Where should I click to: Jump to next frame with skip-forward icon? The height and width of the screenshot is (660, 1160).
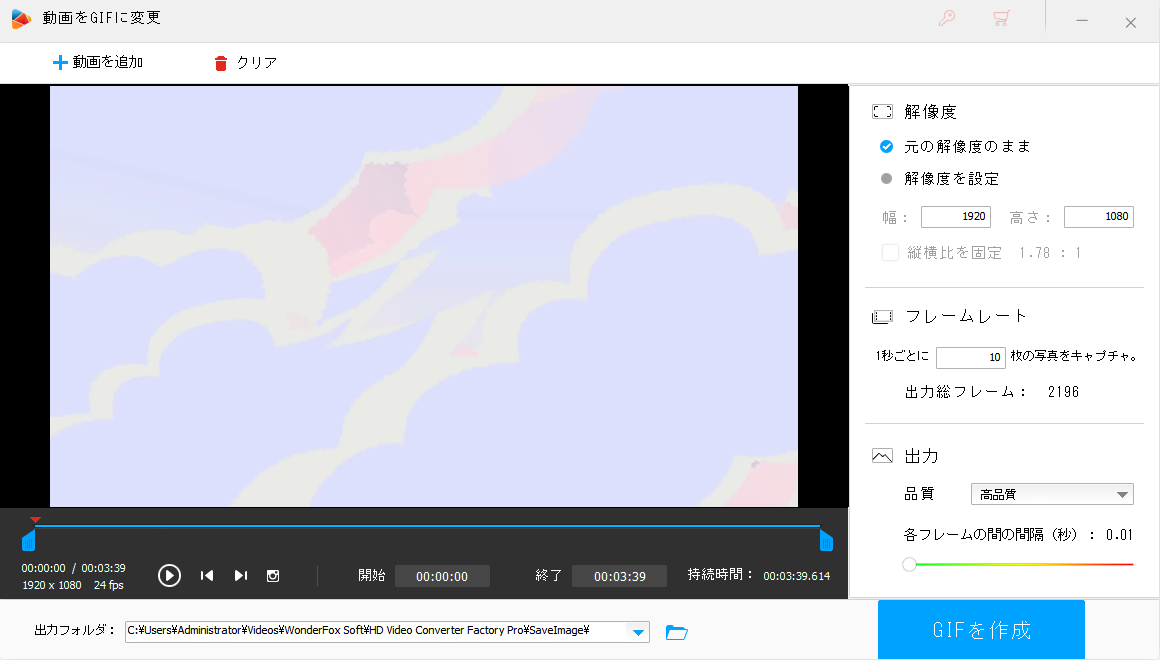pyautogui.click(x=240, y=575)
